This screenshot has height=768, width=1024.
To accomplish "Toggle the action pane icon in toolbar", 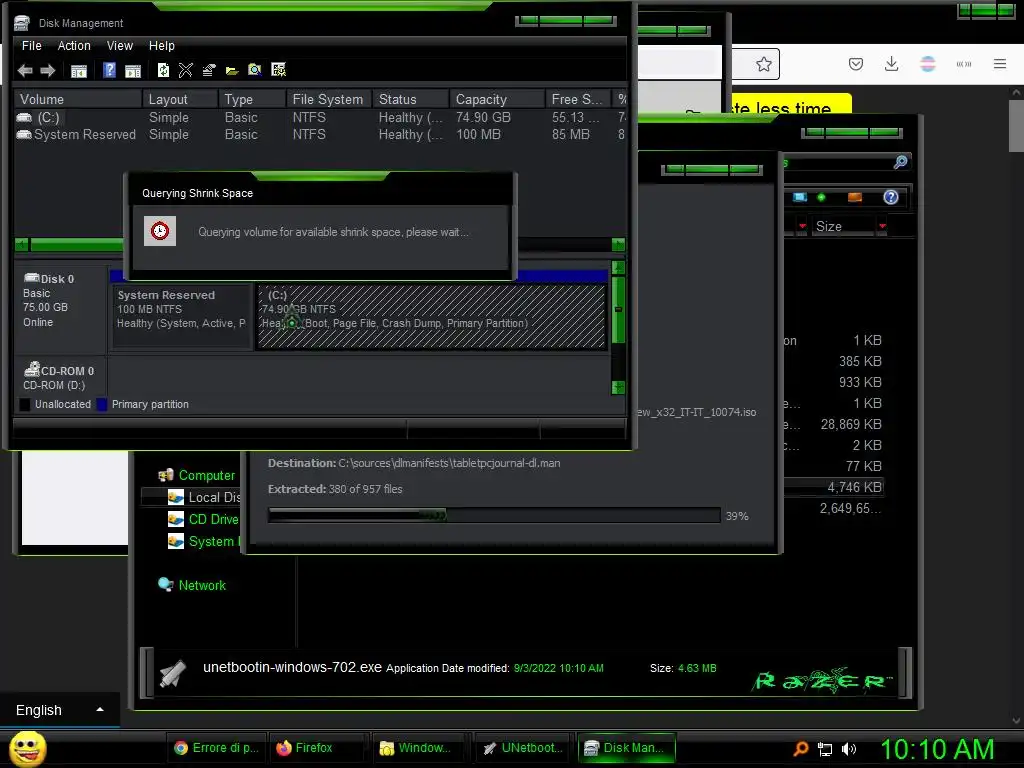I will point(133,71).
